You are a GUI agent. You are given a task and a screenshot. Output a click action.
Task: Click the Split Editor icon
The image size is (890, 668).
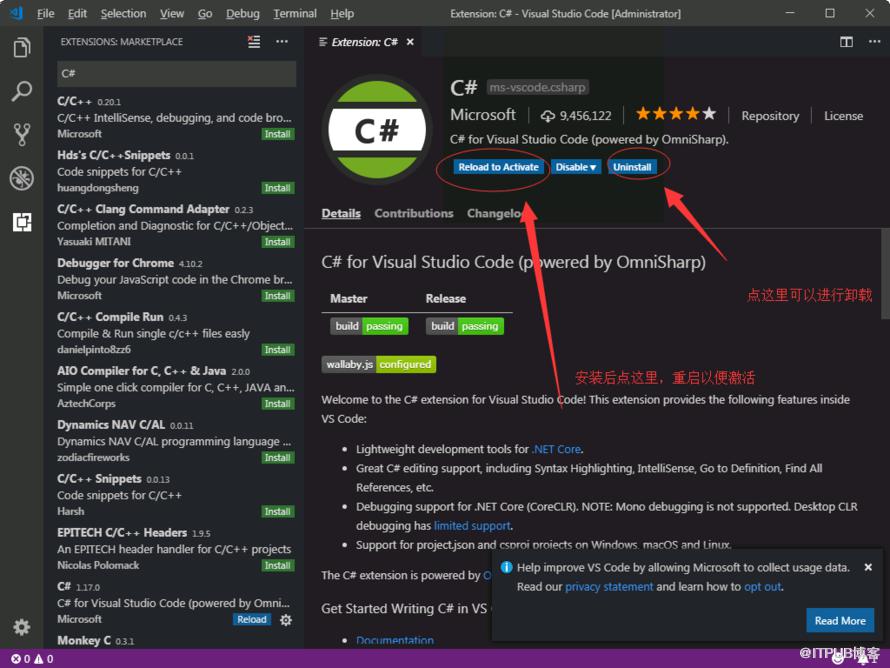tap(846, 42)
